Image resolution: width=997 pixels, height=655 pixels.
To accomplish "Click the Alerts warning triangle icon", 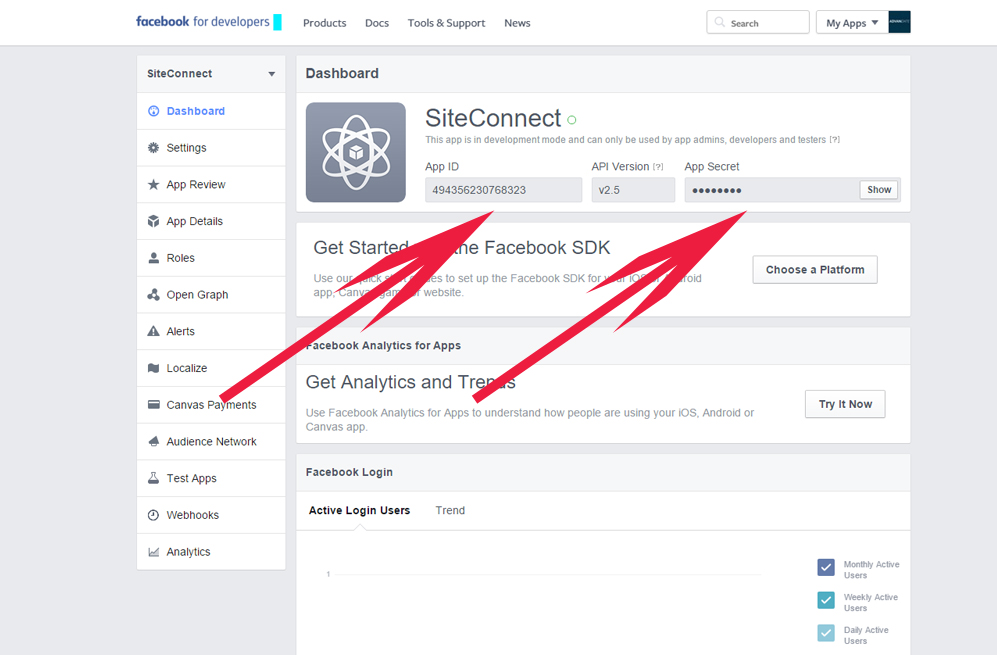I will pos(153,331).
